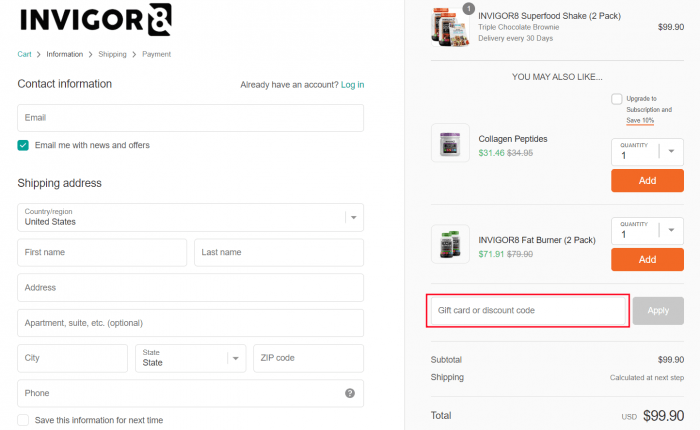Open Fat Burner quantity dropdown
Viewport: 700px width, 430px height.
coord(647,230)
